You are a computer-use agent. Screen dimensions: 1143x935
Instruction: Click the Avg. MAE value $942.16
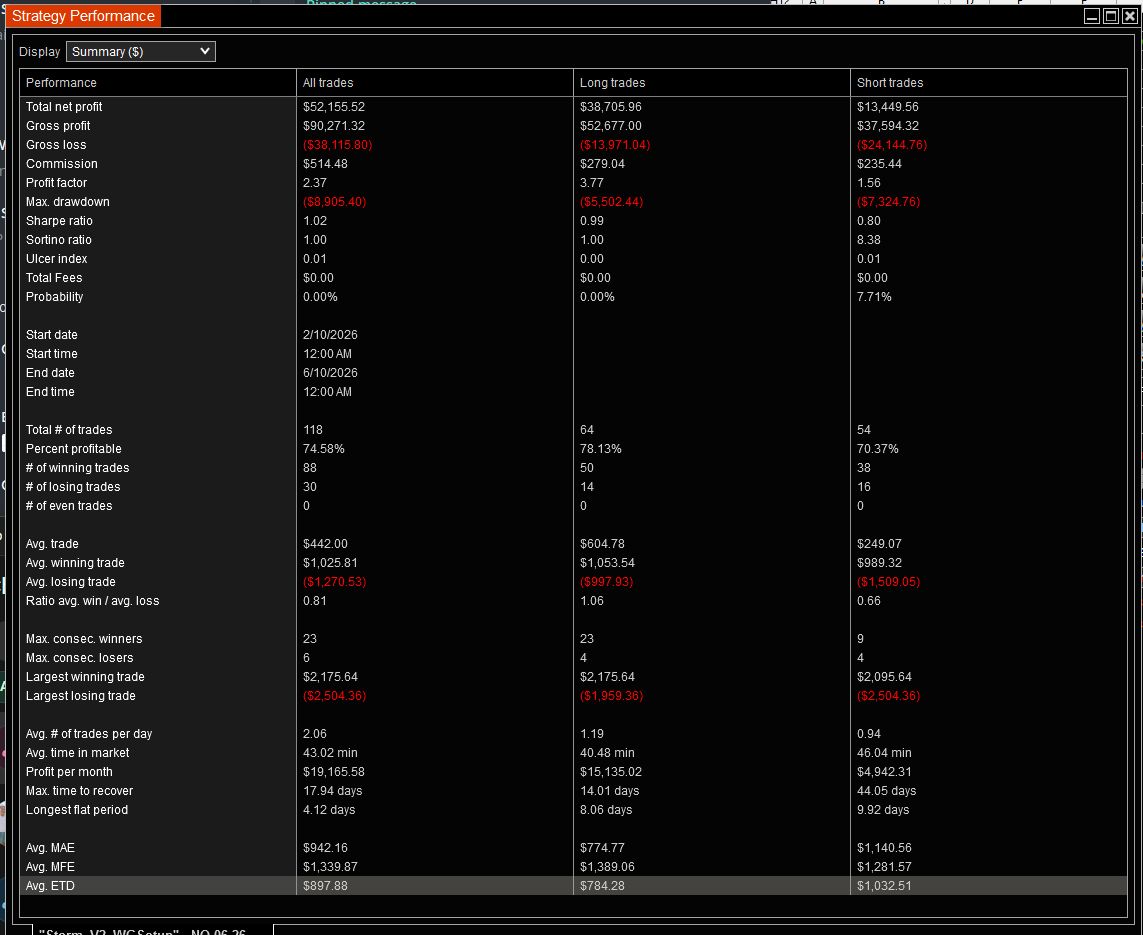click(x=325, y=848)
